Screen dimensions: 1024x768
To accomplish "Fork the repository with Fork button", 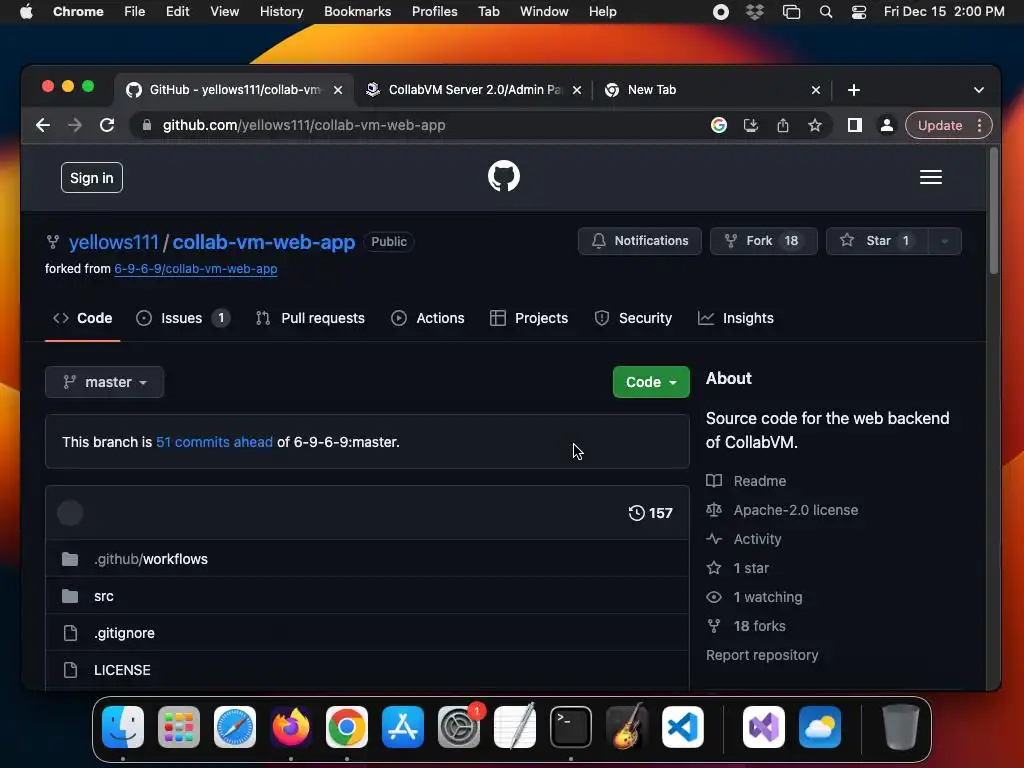I will coord(763,241).
